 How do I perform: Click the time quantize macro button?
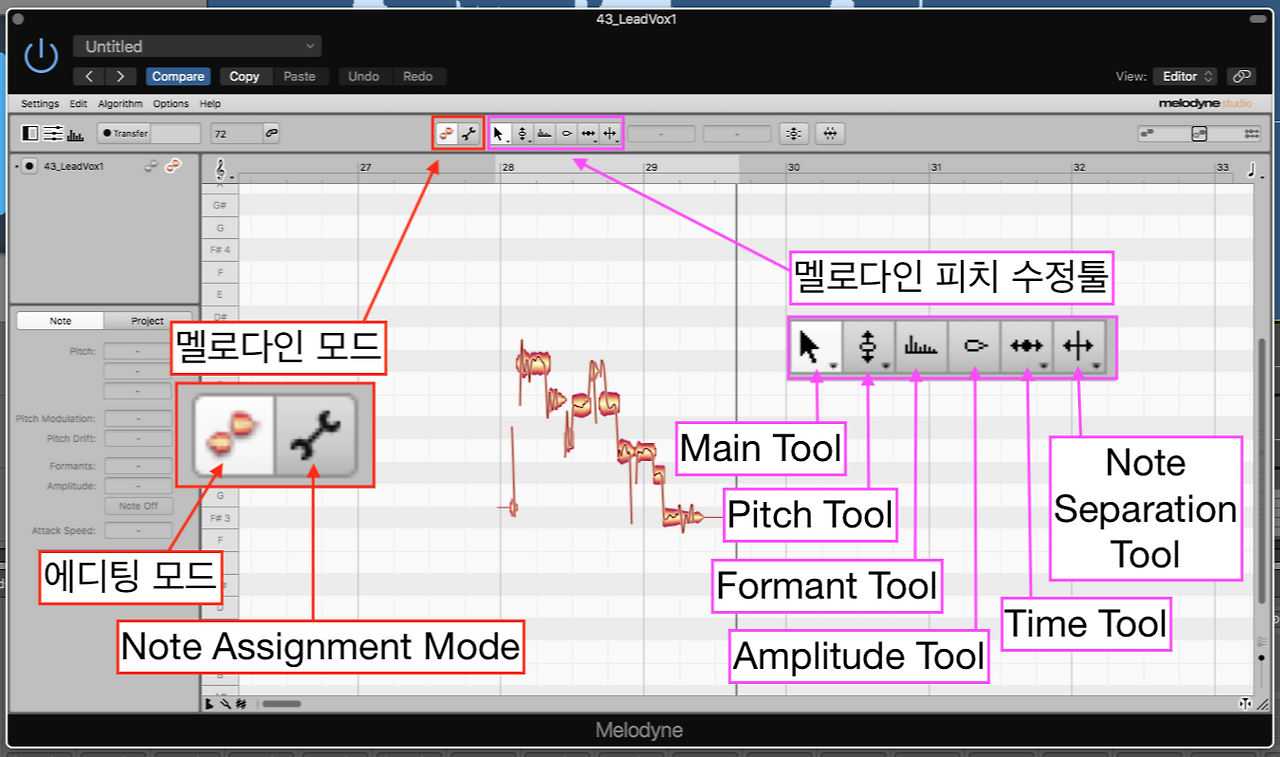[830, 133]
